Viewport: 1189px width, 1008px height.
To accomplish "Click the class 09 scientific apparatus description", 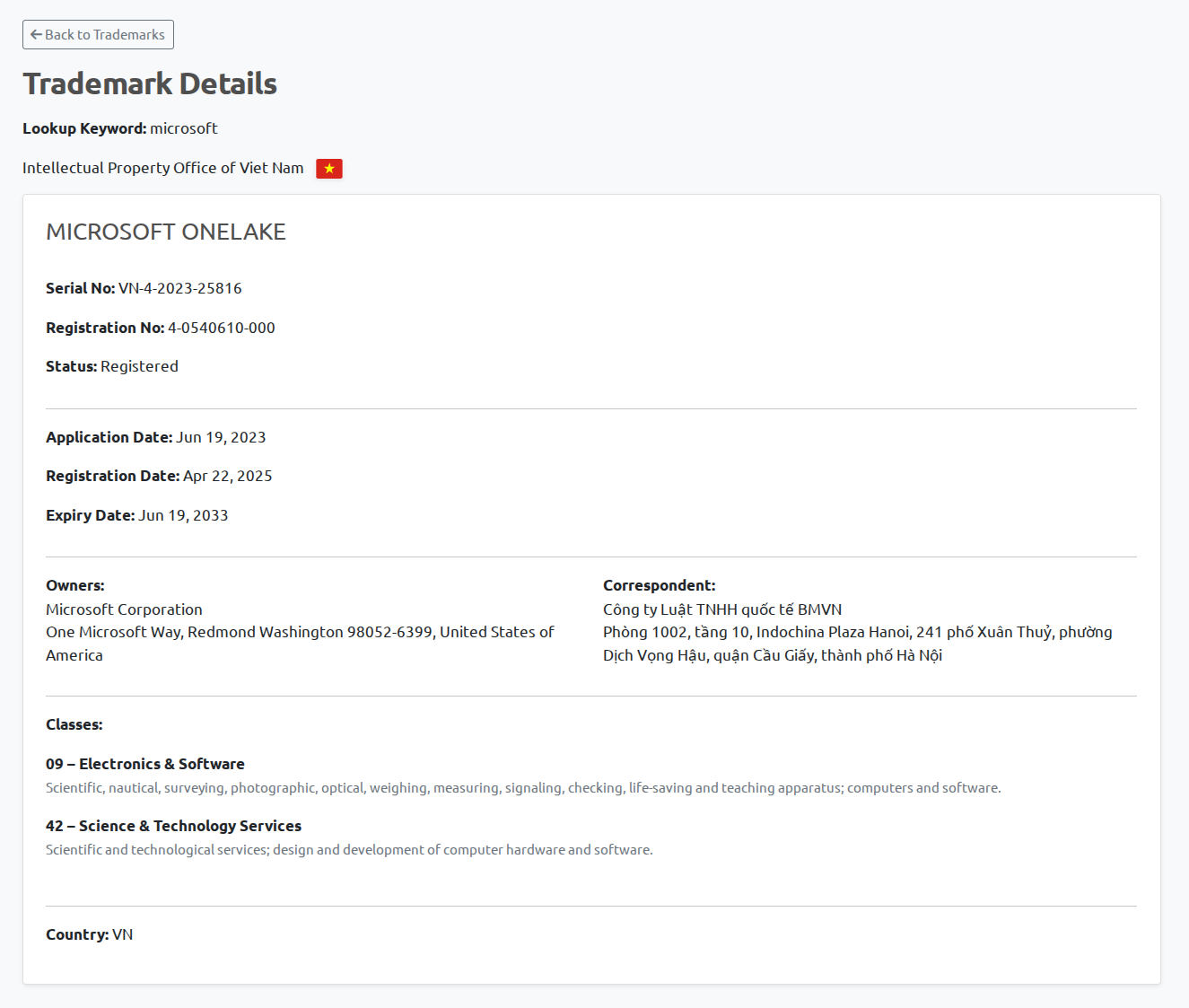I will [523, 788].
